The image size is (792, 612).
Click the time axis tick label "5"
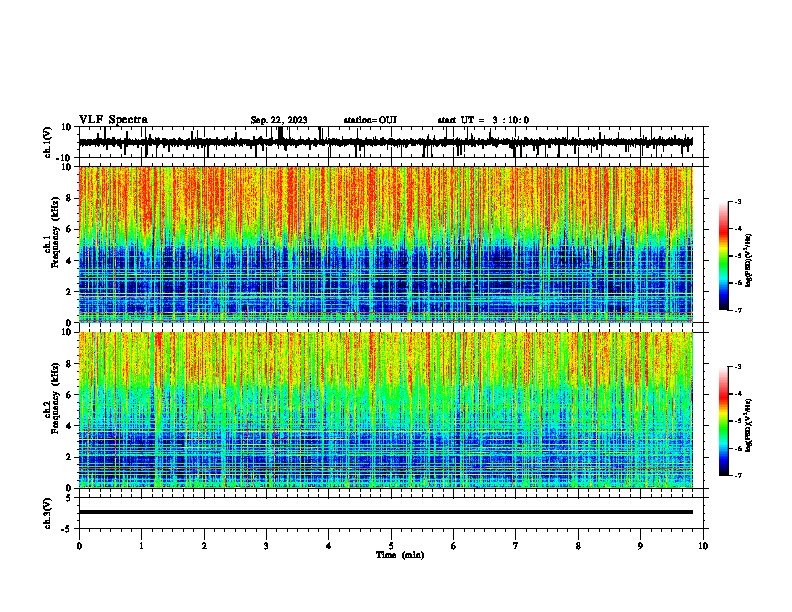391,546
